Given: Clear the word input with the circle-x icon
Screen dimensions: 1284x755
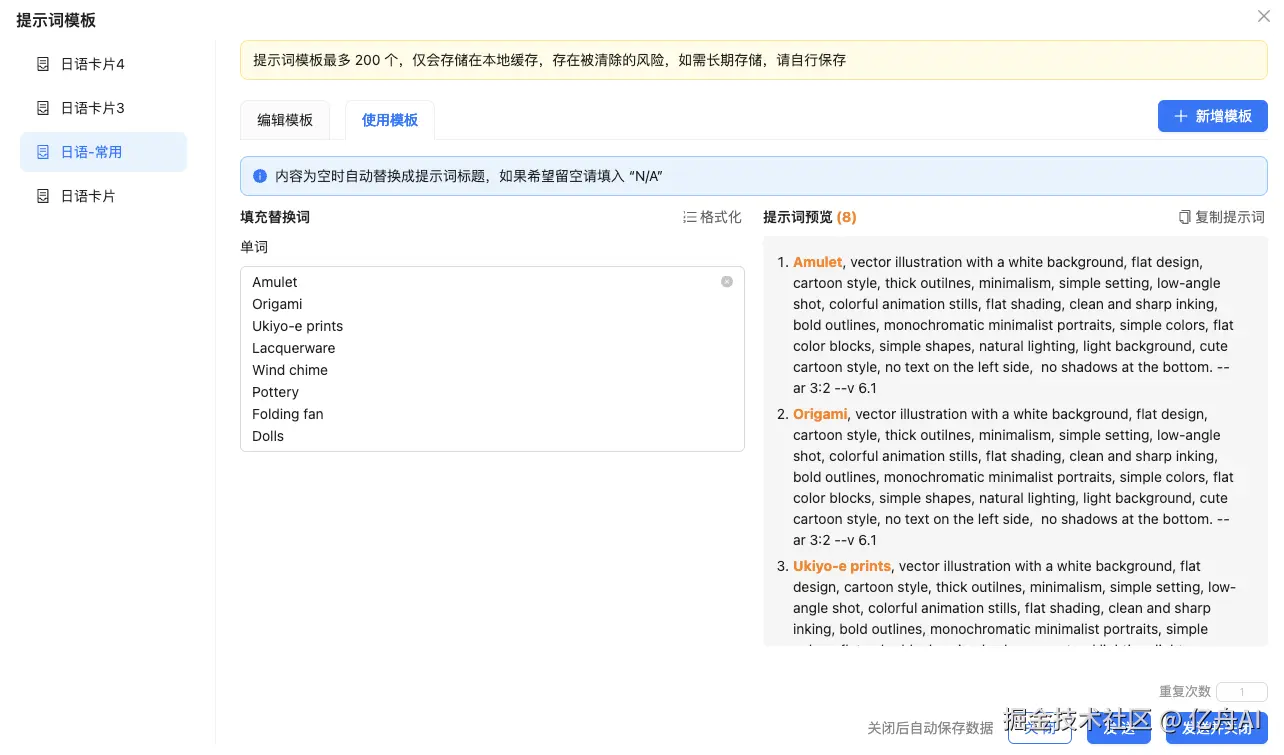Looking at the screenshot, I should pos(727,282).
